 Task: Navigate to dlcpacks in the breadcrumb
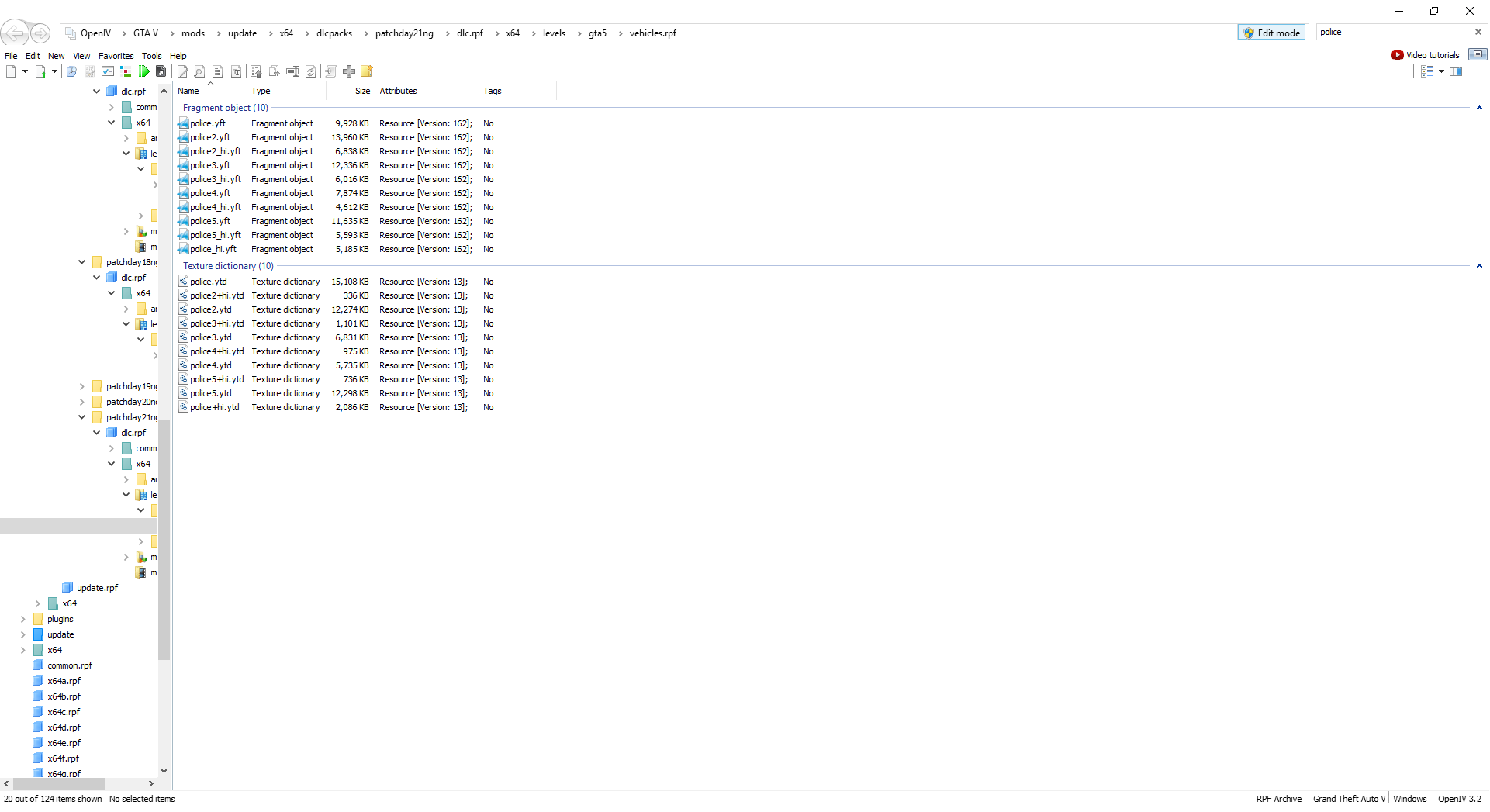coord(334,33)
